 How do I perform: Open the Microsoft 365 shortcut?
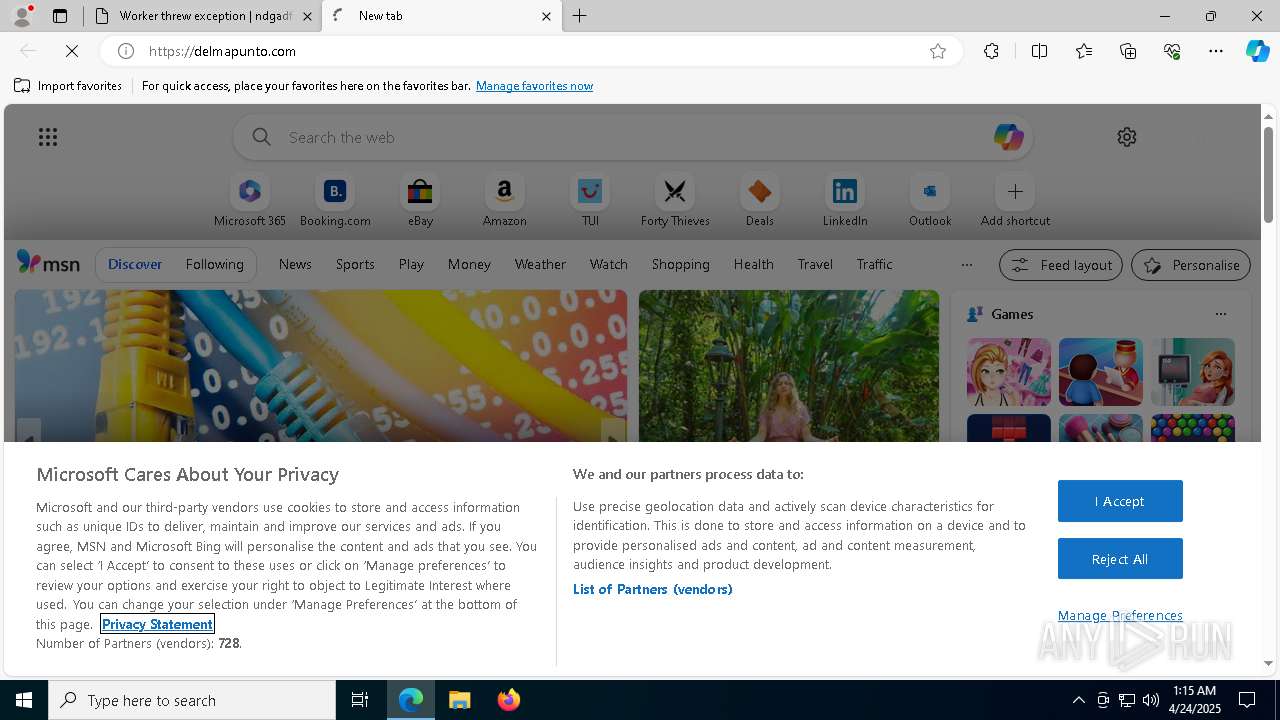(250, 201)
